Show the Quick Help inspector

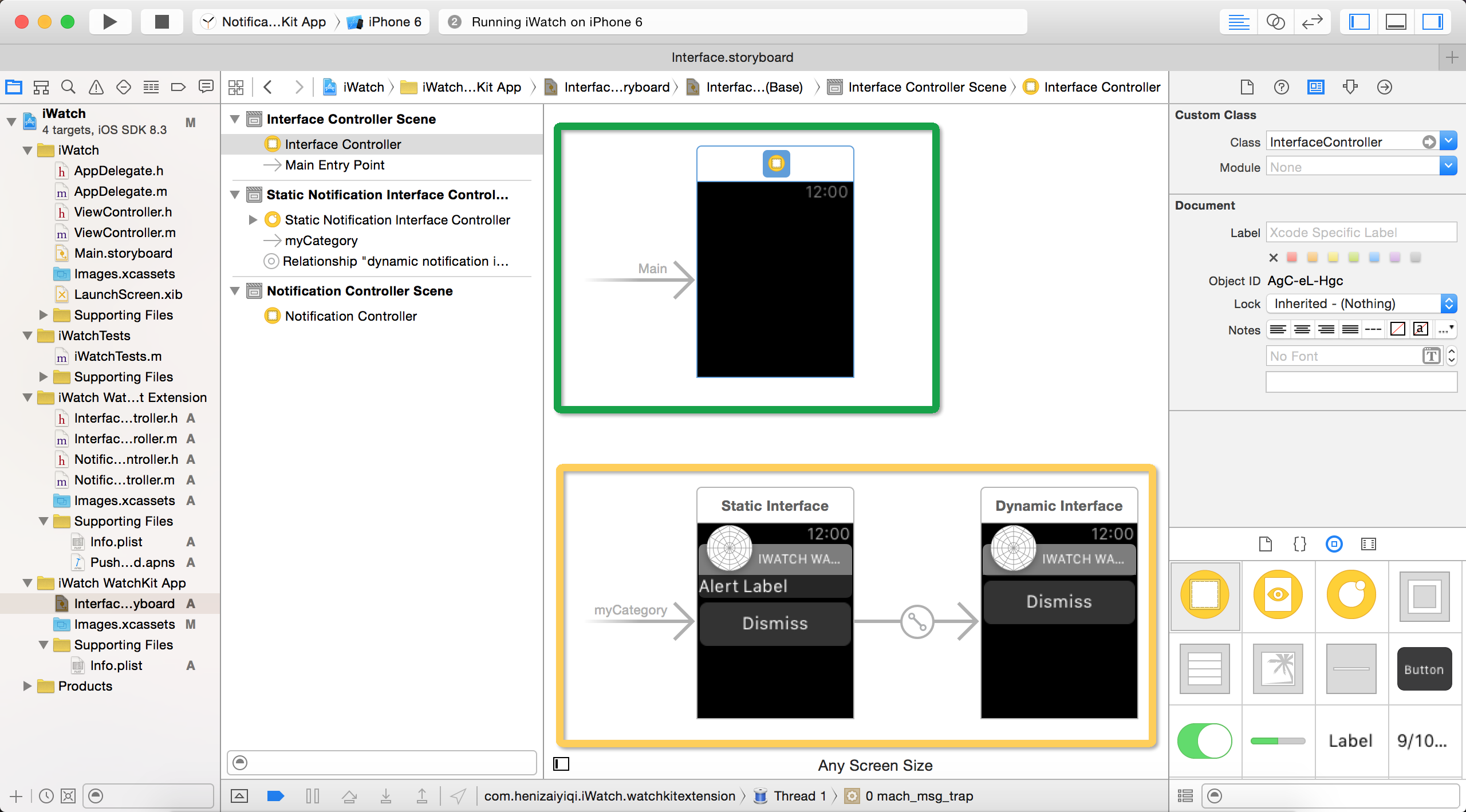pos(1282,87)
